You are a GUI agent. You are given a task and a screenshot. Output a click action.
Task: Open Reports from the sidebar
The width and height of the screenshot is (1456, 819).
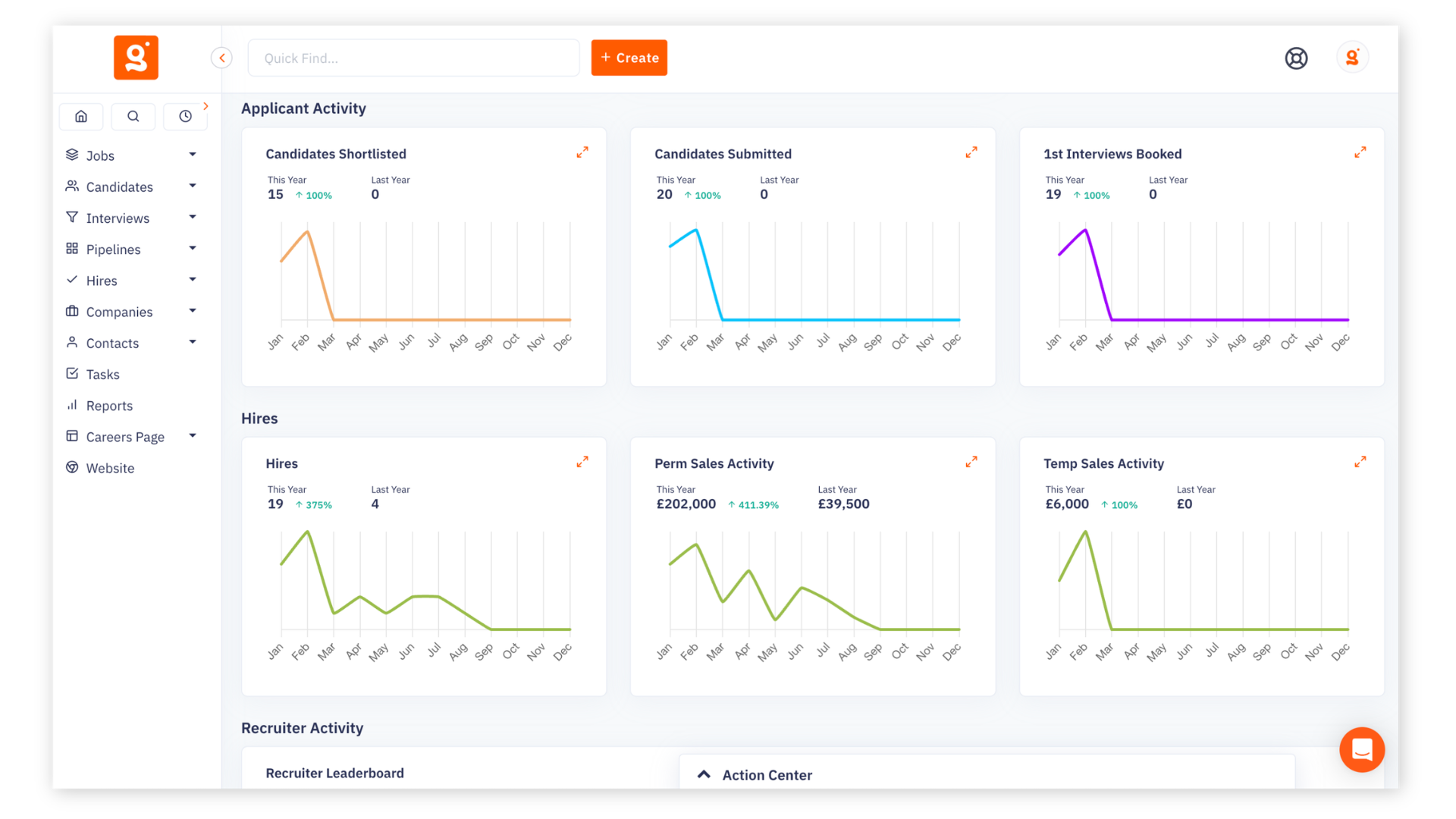click(109, 405)
